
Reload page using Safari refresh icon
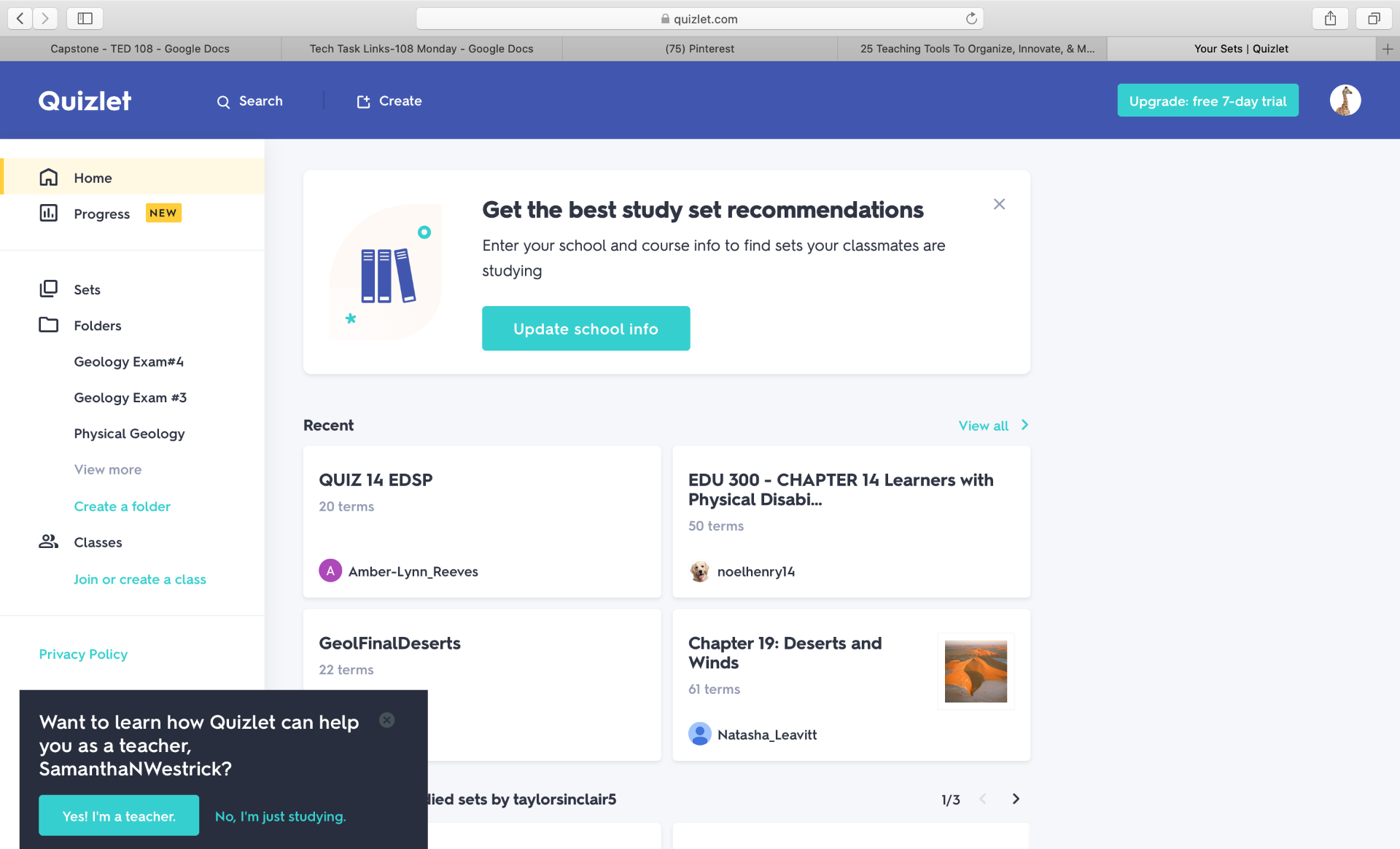pyautogui.click(x=971, y=19)
